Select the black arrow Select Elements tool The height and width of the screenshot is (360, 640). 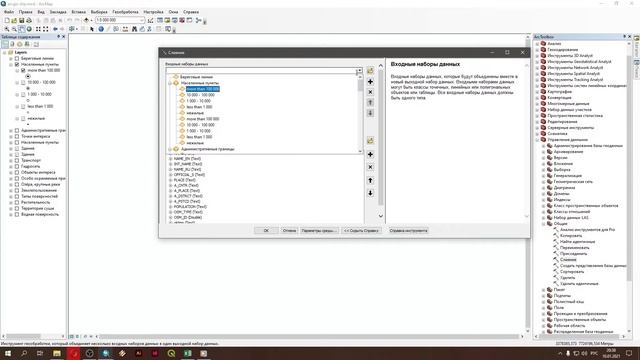92,29
